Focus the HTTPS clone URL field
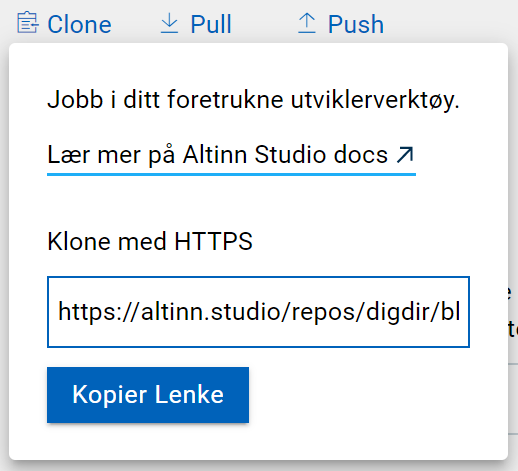 (x=258, y=312)
